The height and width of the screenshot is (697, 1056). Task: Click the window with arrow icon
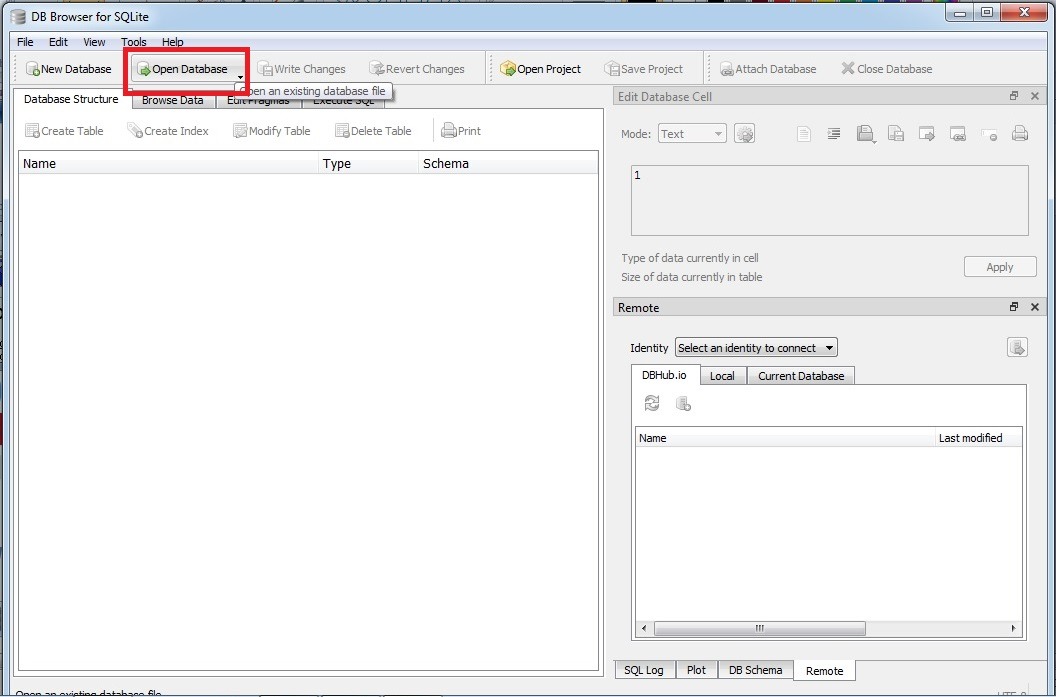927,133
